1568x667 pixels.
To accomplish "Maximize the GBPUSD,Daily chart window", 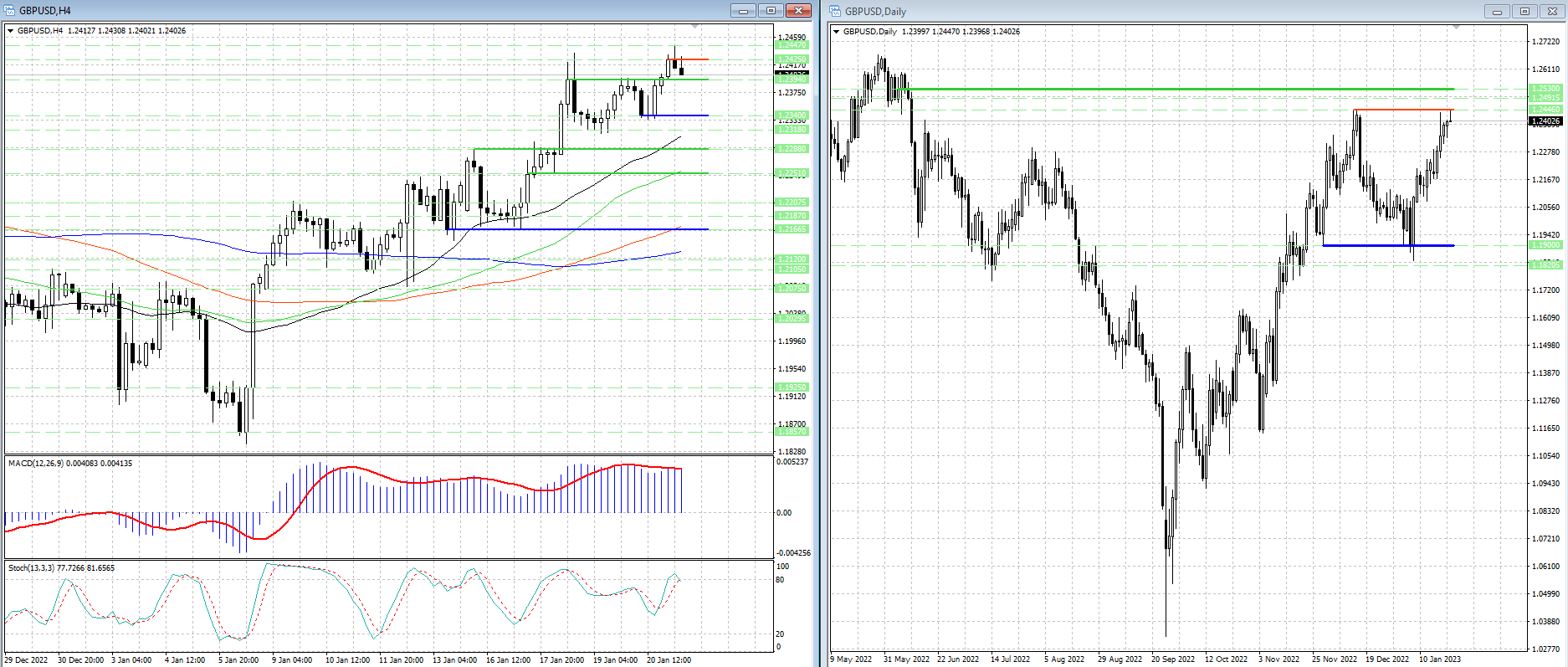I will [1524, 11].
